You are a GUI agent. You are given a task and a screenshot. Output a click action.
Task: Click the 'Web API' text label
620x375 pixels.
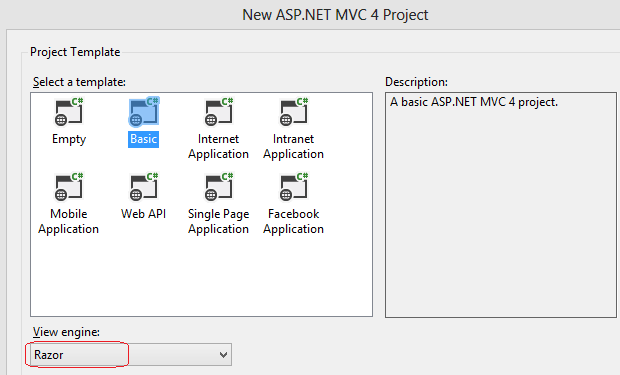[x=144, y=214]
